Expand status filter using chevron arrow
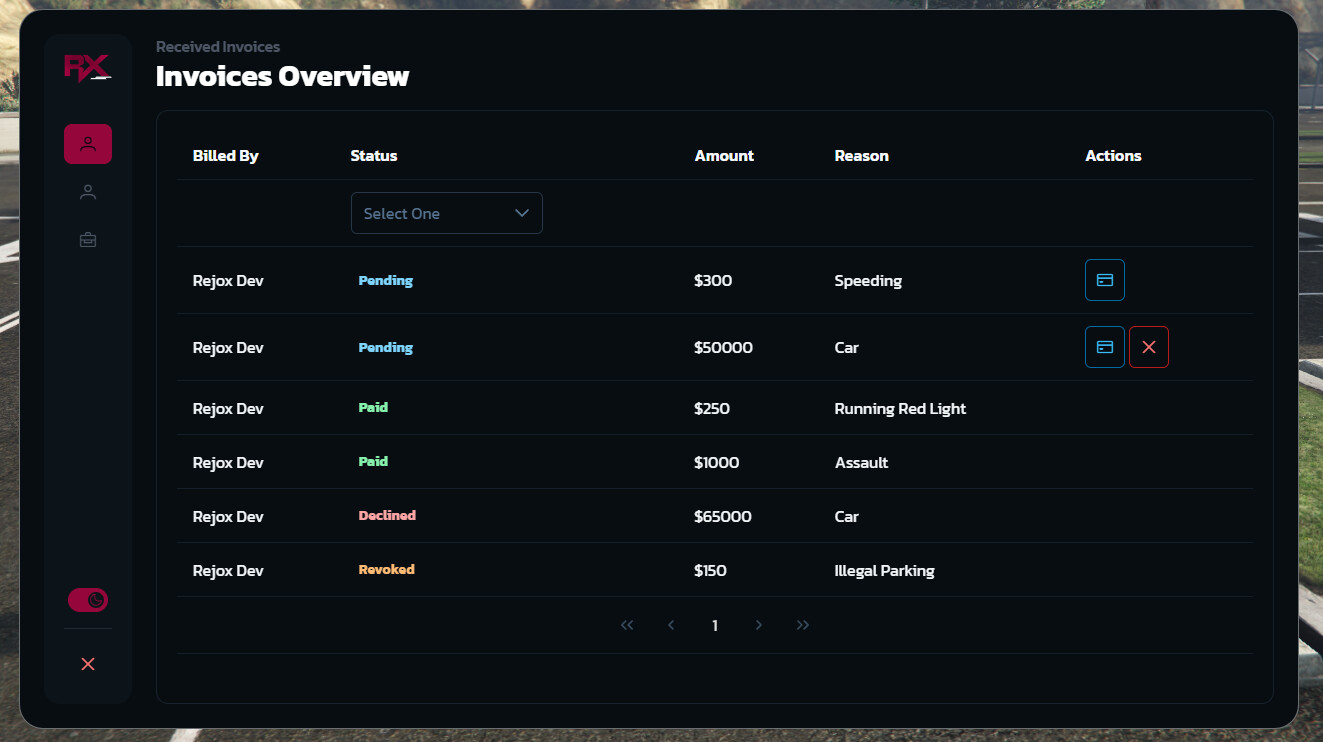Viewport: 1323px width, 742px height. click(521, 213)
